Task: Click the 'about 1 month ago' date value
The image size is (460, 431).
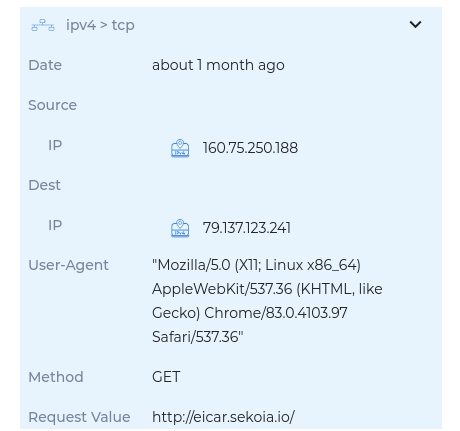Action: click(x=218, y=65)
